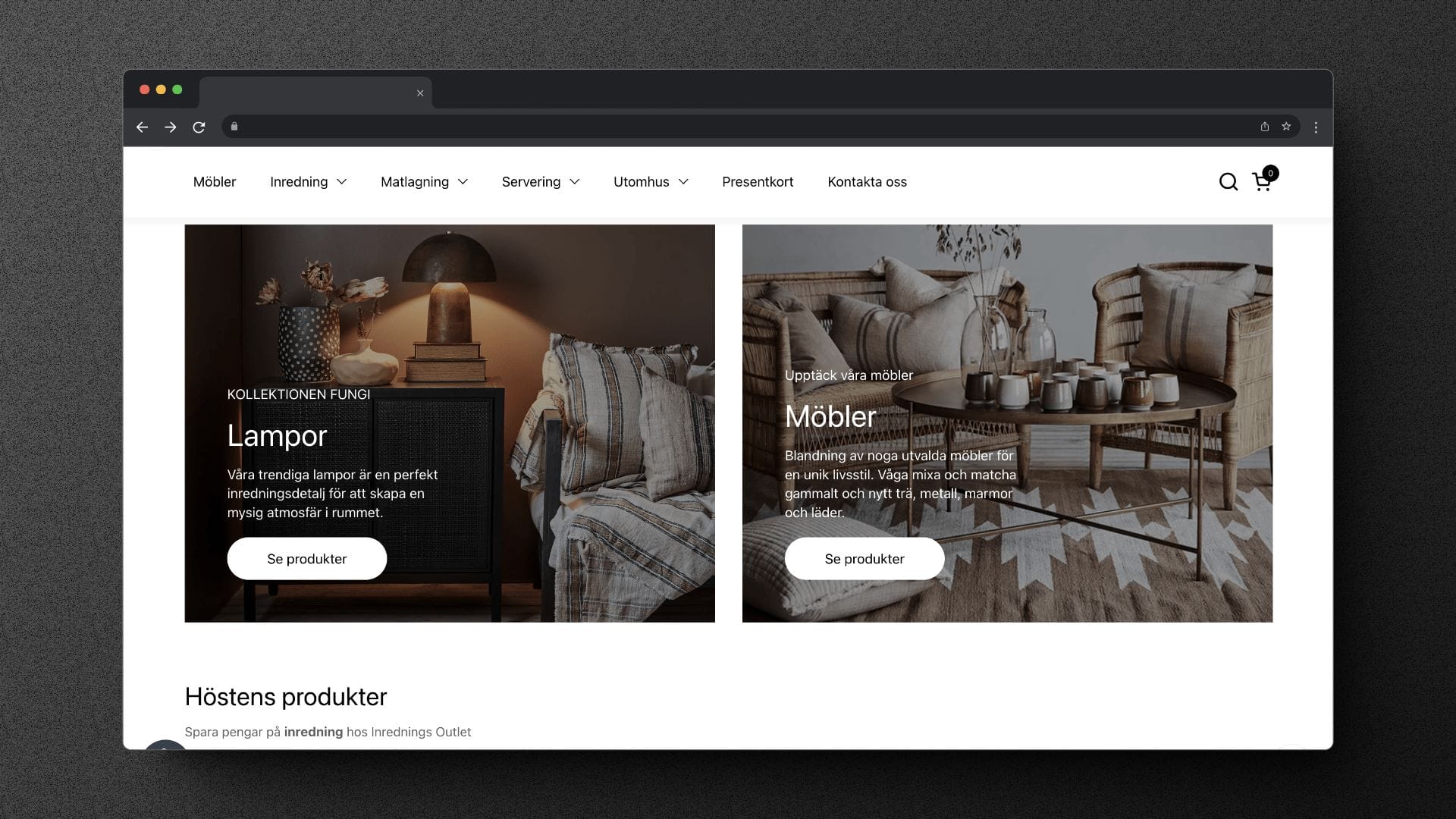Expand the Utomhus dropdown menu

click(x=651, y=182)
